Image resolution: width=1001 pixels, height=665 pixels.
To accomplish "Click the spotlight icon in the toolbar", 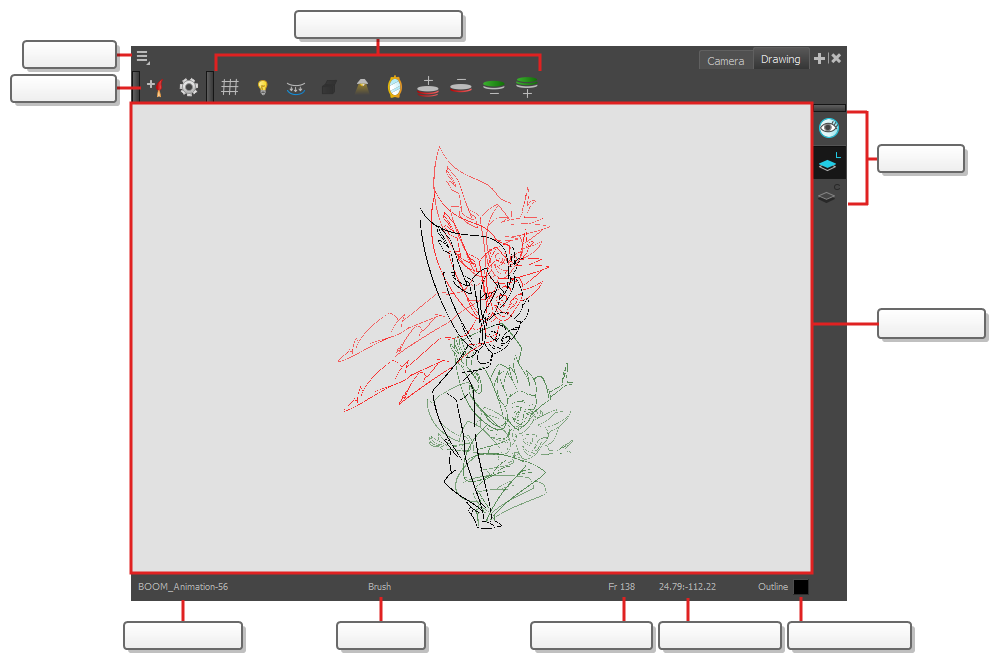I will (361, 87).
